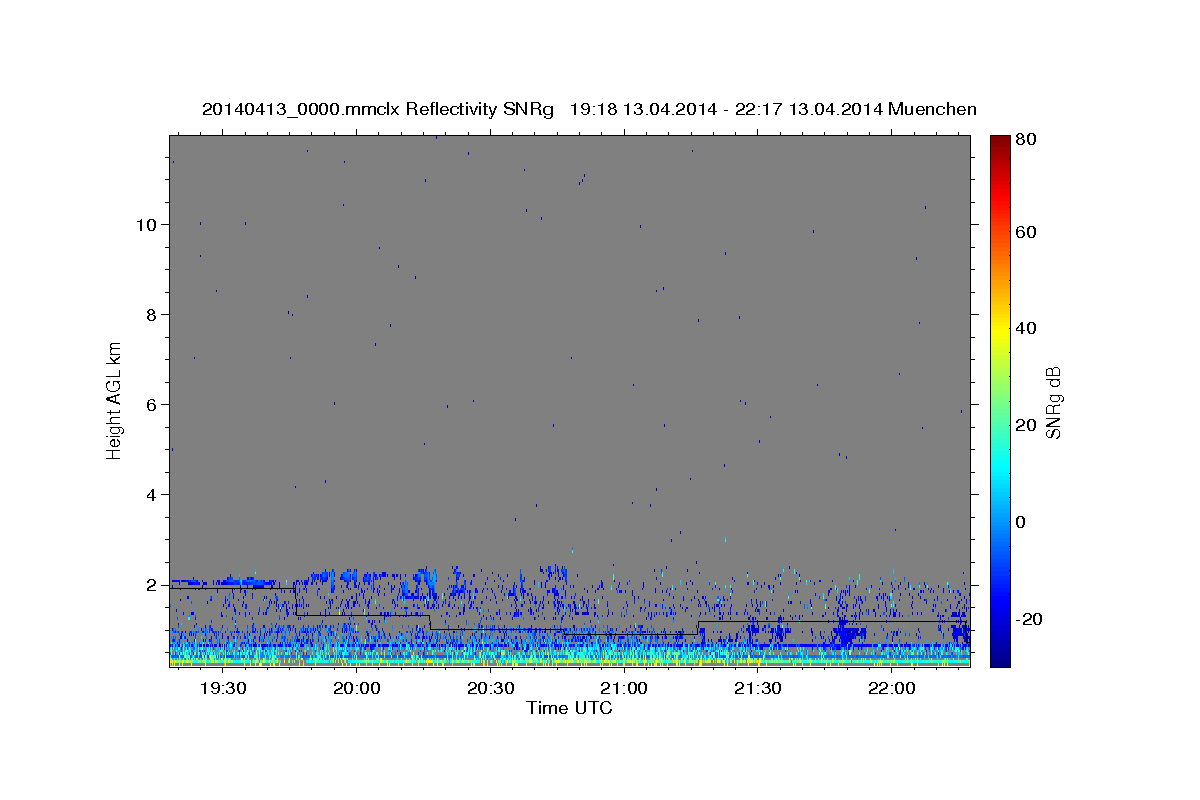Click the 20:30 time tick label
The width and height of the screenshot is (1200, 800).
490,688
